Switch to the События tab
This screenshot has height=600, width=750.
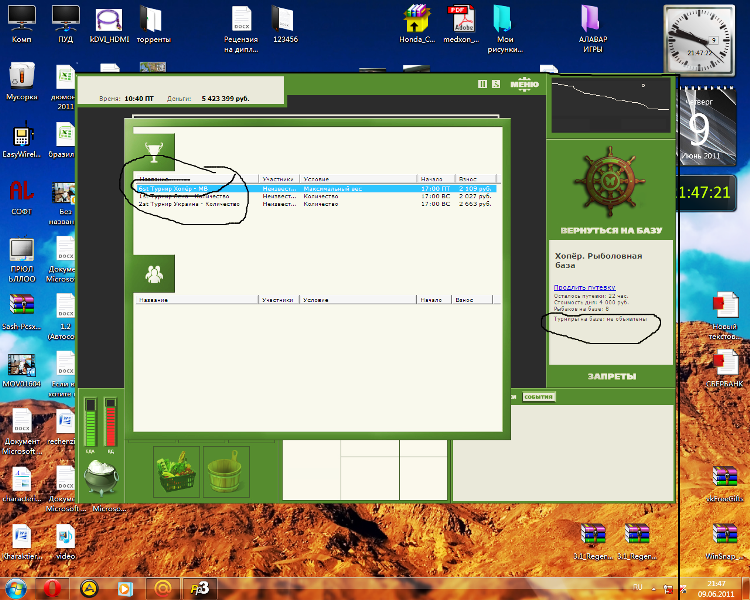coord(538,397)
